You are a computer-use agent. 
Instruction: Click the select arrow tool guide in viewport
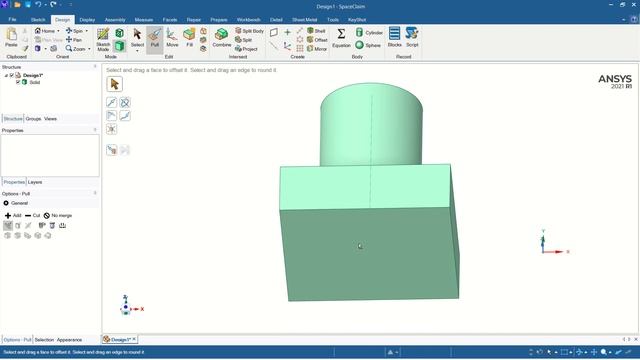point(114,84)
